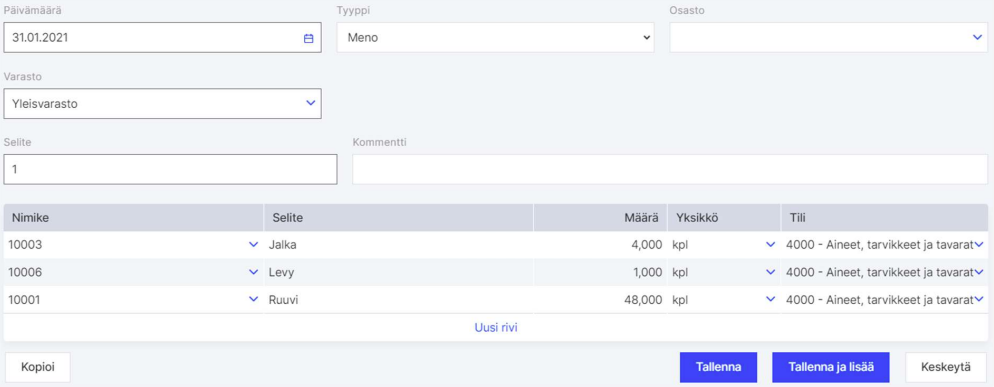Viewport: 994px width, 387px height.
Task: Open the calendar picker icon in Päivämäärä
Action: (309, 38)
